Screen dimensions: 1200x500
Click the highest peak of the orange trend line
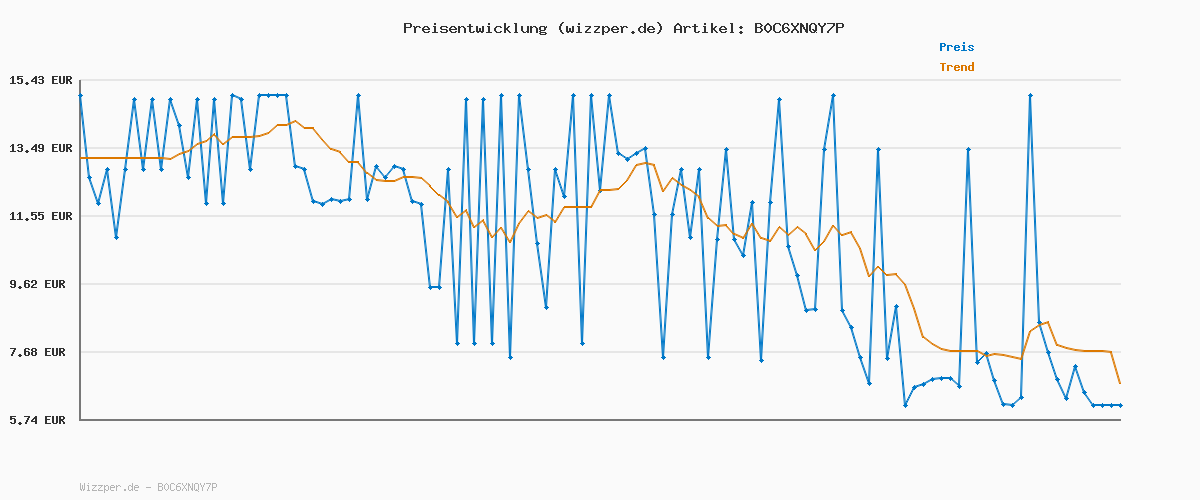[295, 121]
